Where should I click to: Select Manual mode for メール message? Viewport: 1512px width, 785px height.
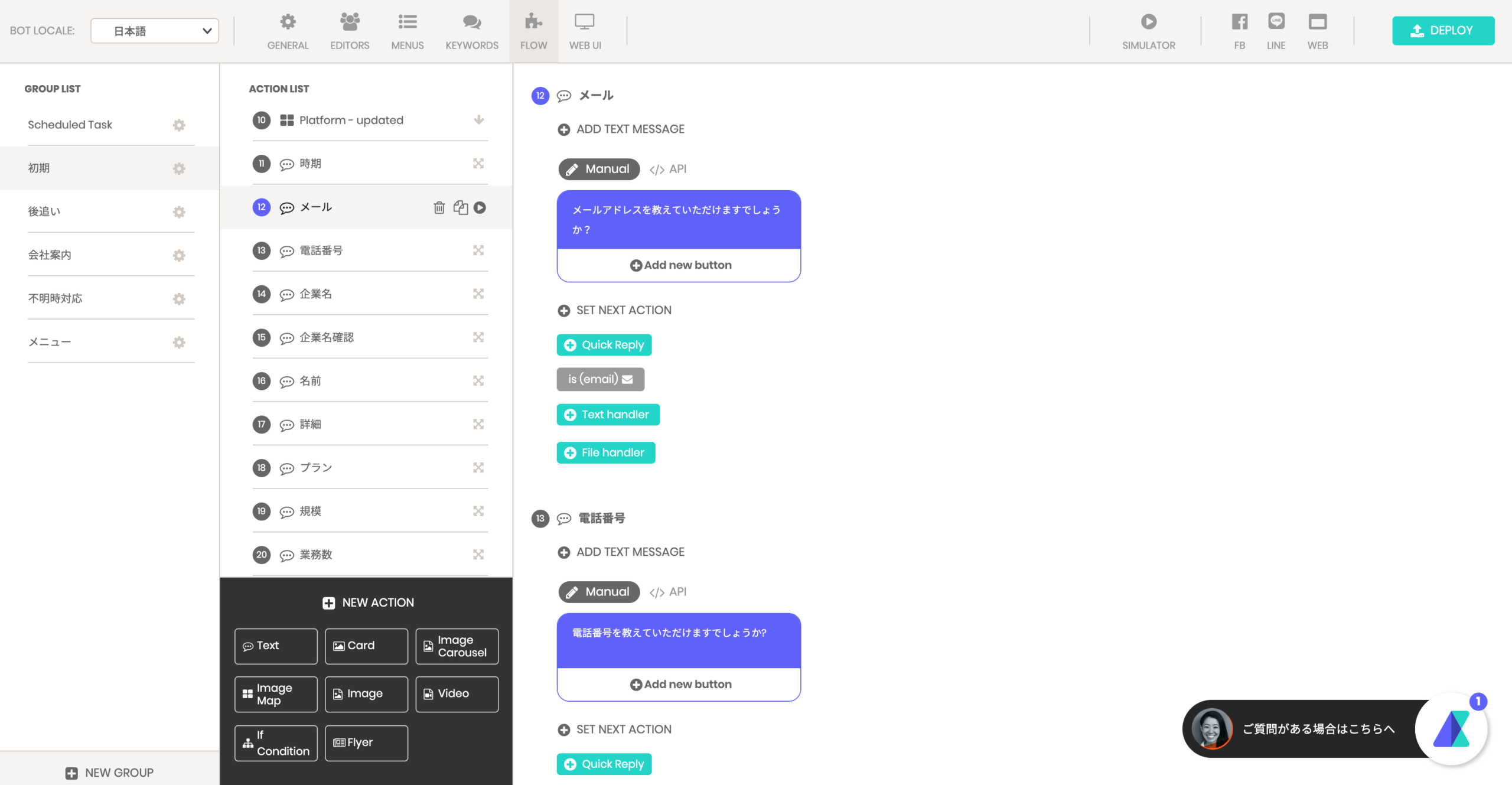coord(599,169)
